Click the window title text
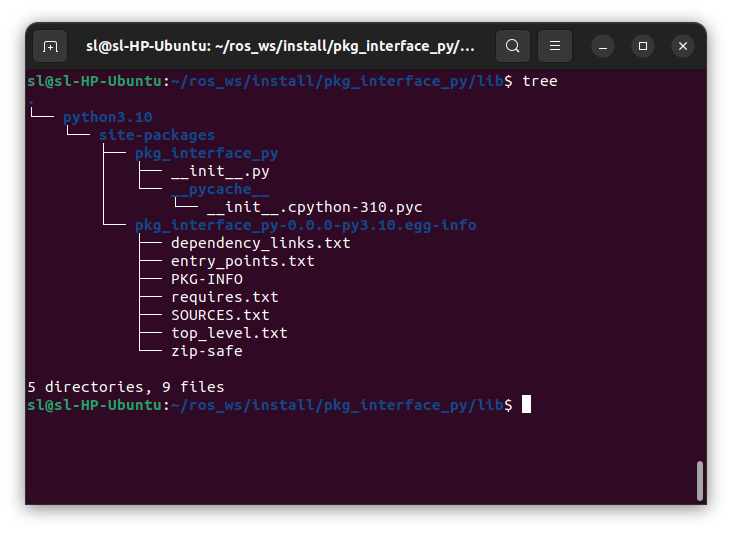The width and height of the screenshot is (732, 533). point(280,46)
